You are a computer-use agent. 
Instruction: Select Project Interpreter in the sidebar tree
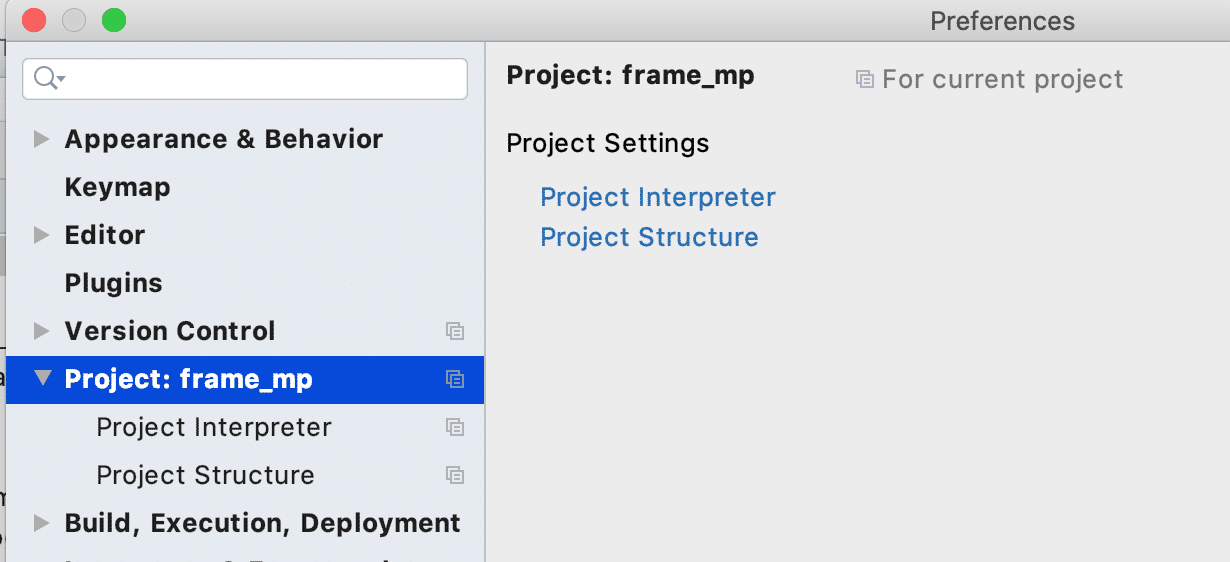coord(213,427)
